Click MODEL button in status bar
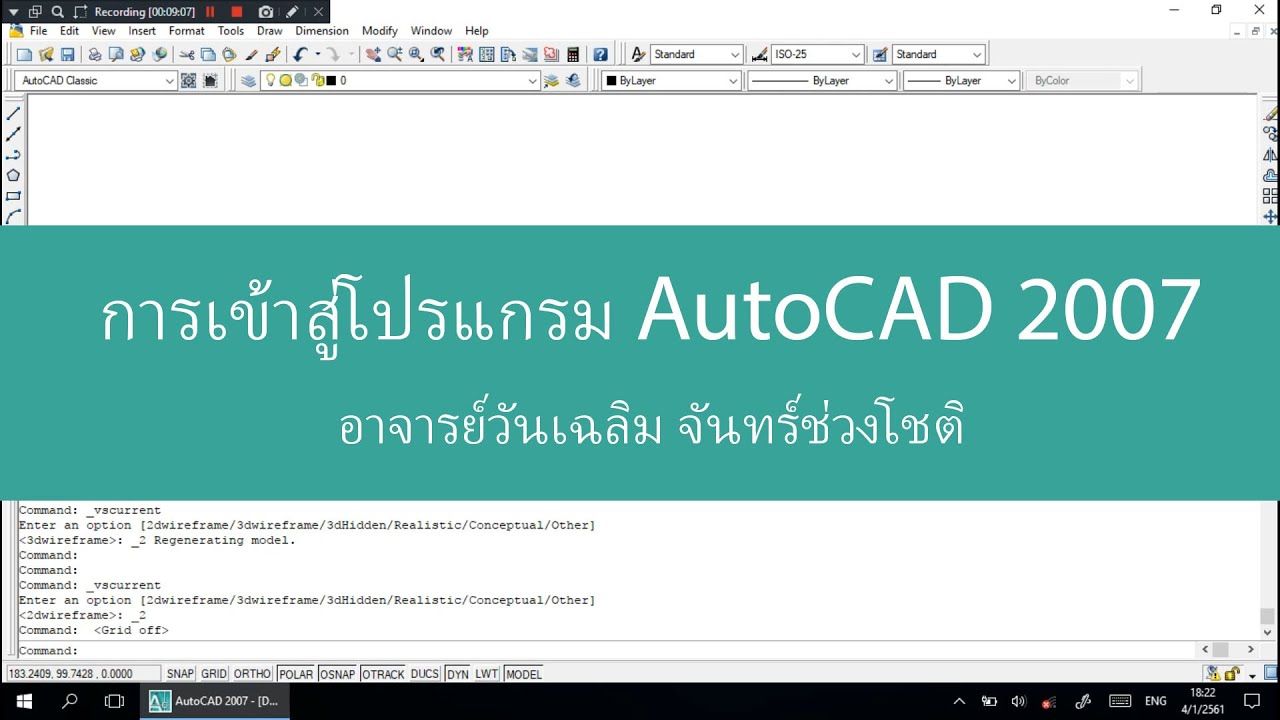This screenshot has height=720, width=1280. click(x=524, y=674)
